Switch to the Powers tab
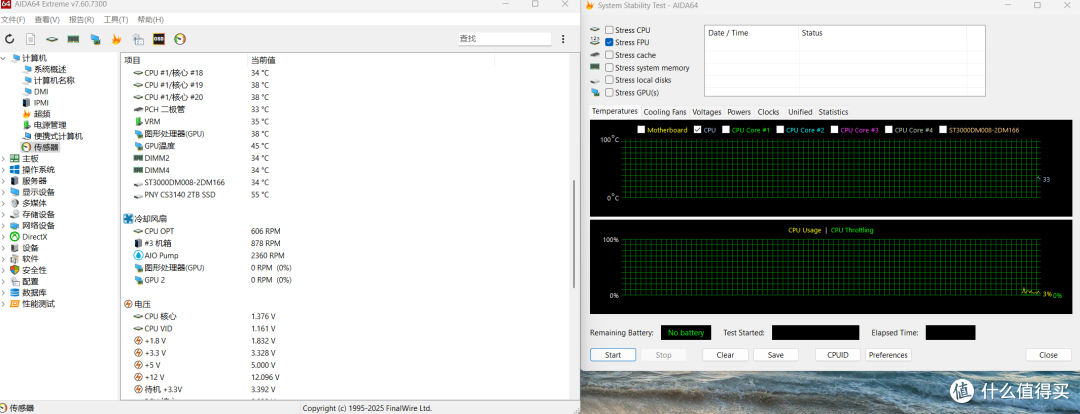1080x414 pixels. click(739, 112)
